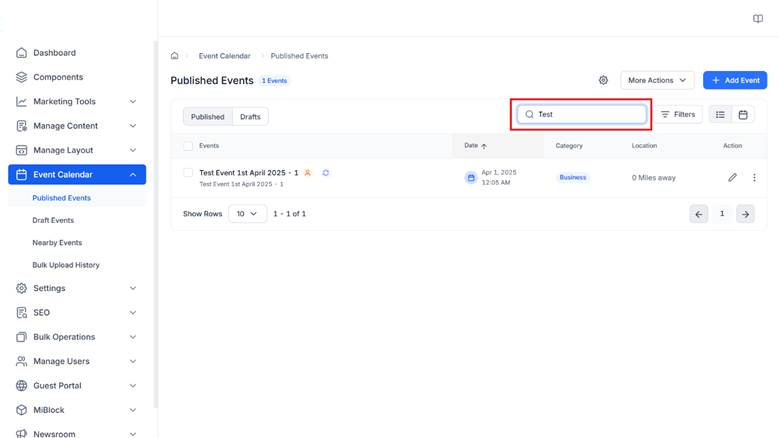The width and height of the screenshot is (779, 438).
Task: Click the Newsroom megaphone icon
Action: [21, 434]
